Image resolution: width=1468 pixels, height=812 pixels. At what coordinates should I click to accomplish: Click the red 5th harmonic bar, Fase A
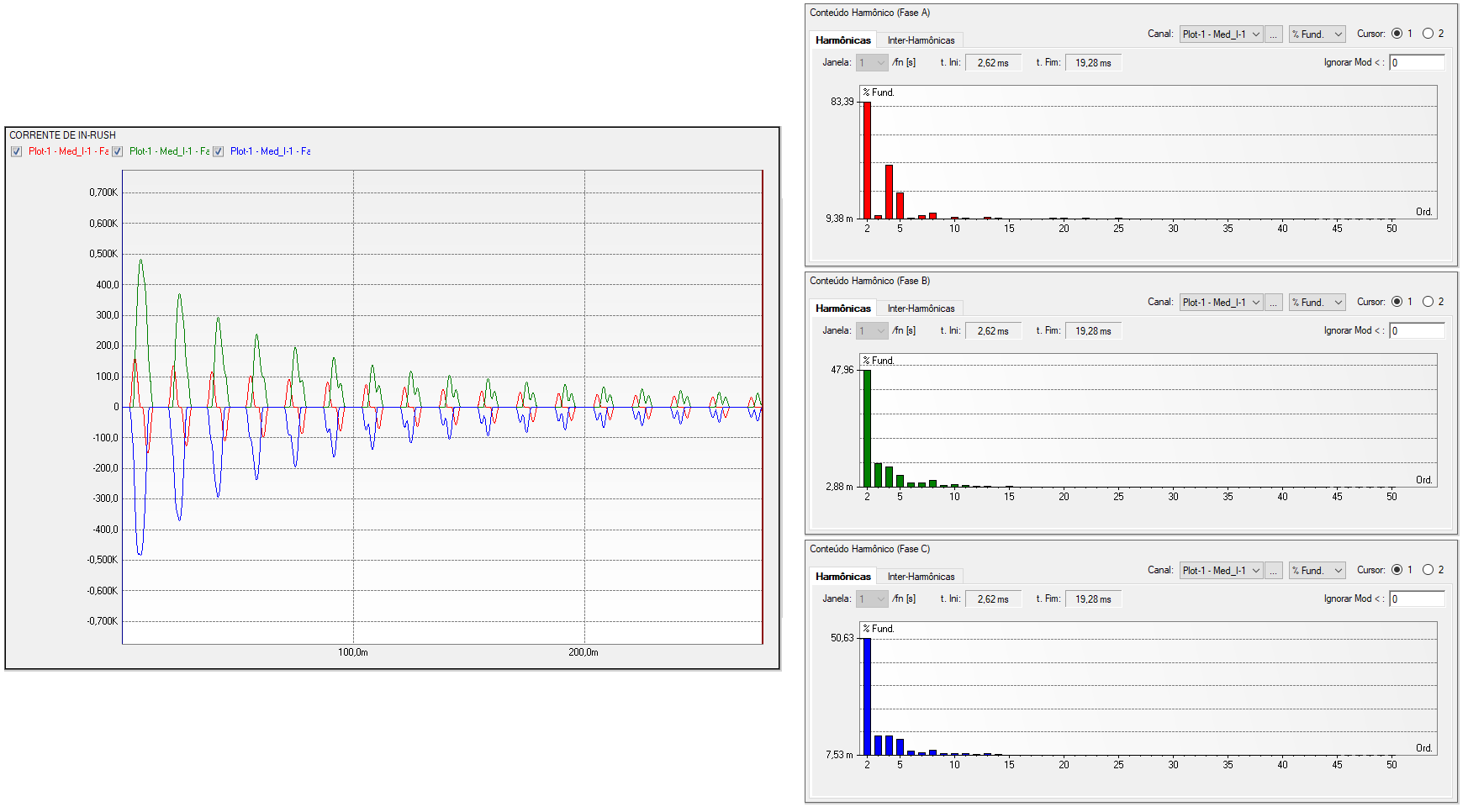(900, 206)
